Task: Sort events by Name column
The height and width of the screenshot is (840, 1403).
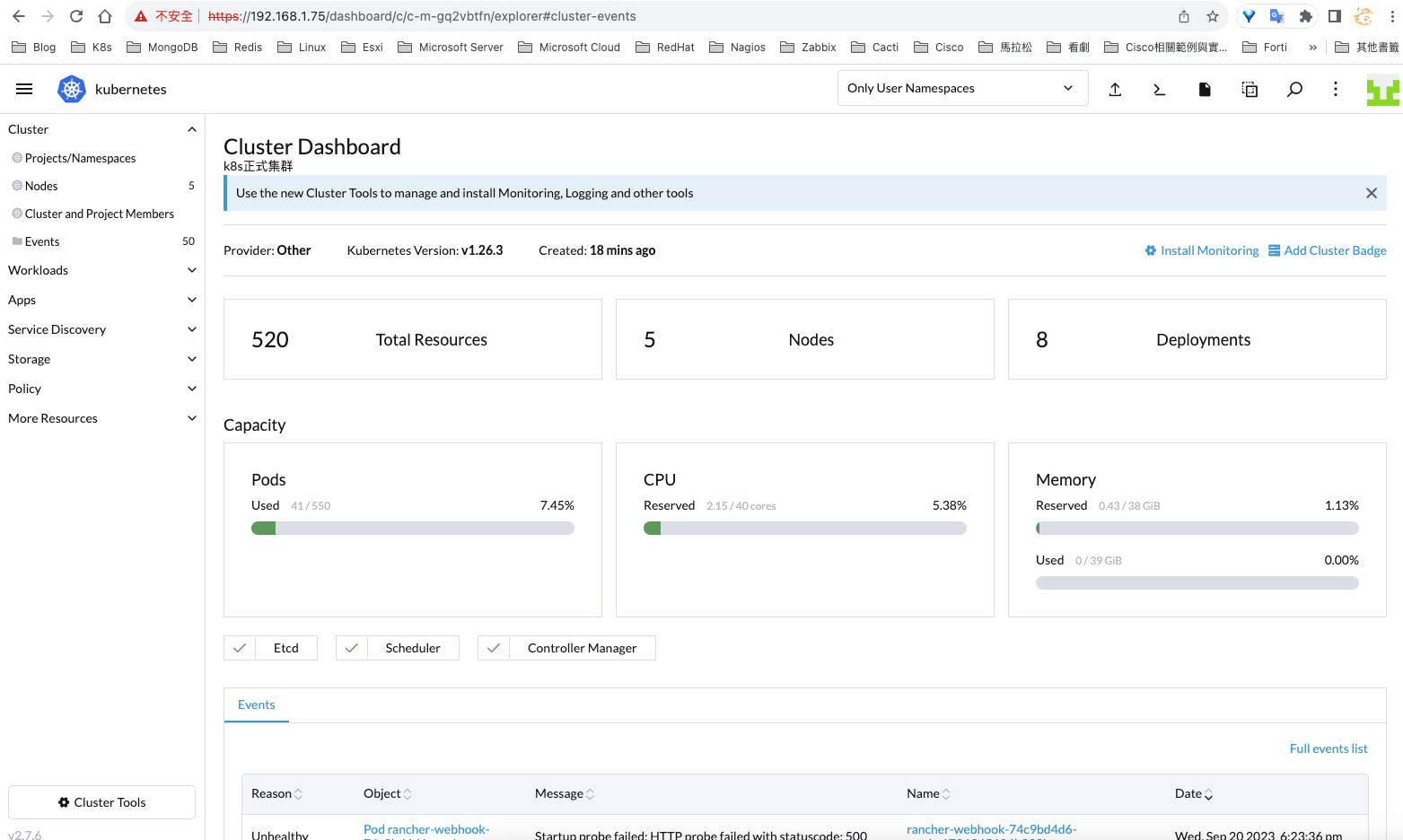Action: pyautogui.click(x=928, y=793)
